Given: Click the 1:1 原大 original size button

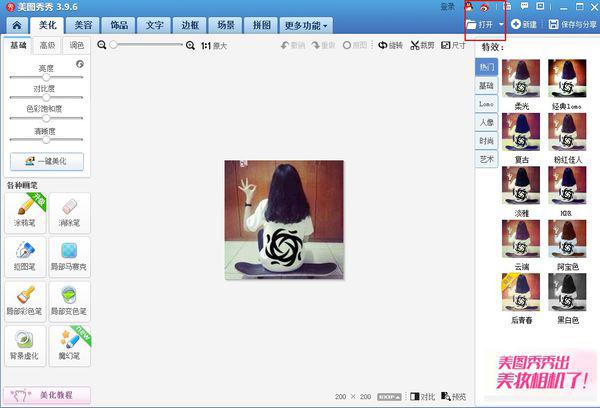Looking at the screenshot, I should (214, 46).
